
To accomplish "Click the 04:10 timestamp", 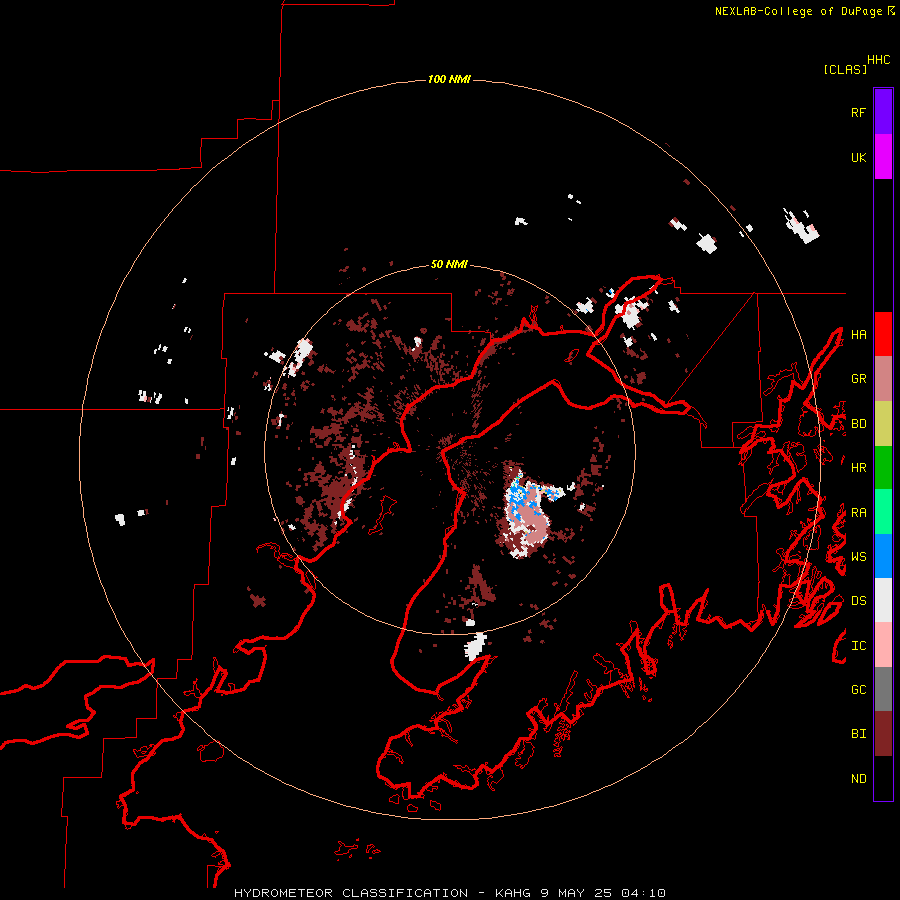I will (643, 893).
